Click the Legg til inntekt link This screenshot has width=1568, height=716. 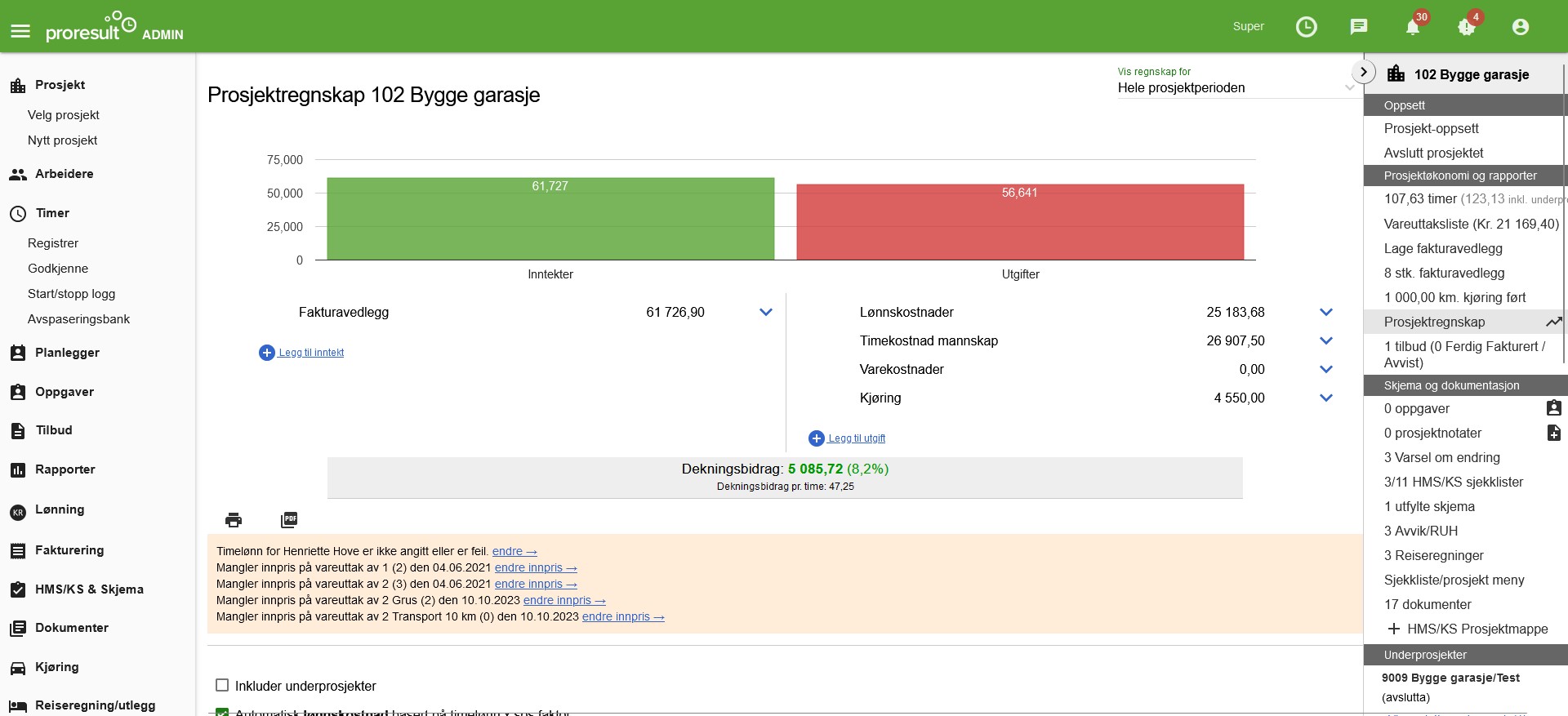tap(310, 353)
